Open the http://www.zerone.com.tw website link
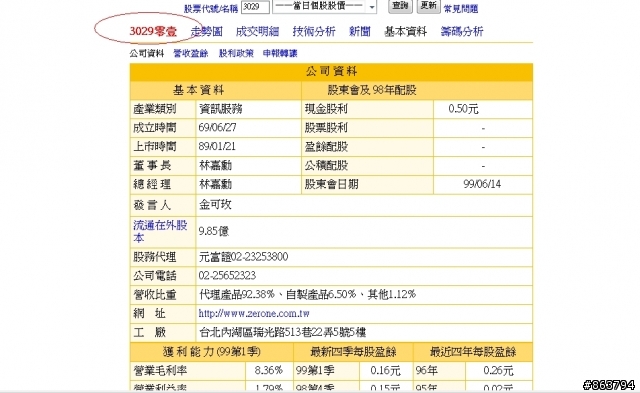This screenshot has height=393, width=640. pos(254,313)
